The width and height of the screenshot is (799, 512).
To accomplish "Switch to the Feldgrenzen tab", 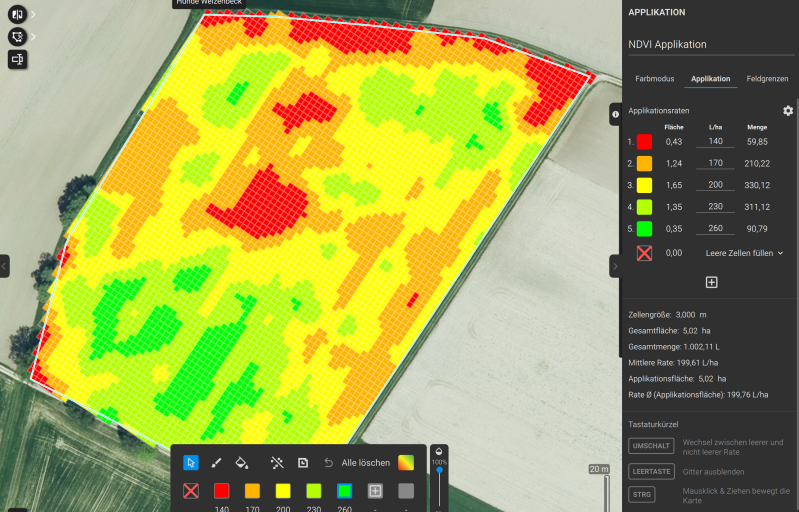I will click(x=767, y=78).
